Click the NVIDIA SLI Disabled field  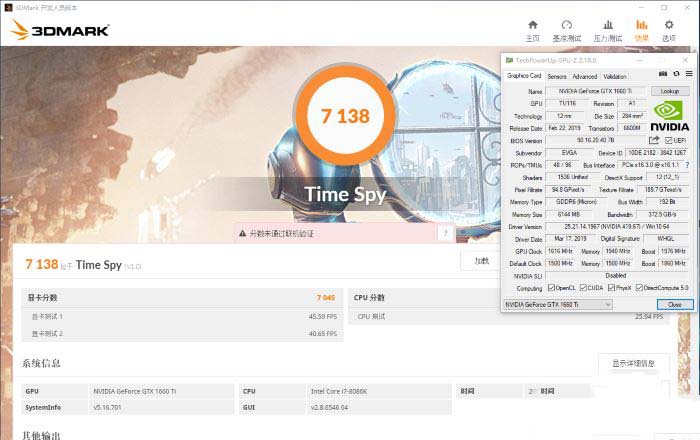tap(617, 276)
